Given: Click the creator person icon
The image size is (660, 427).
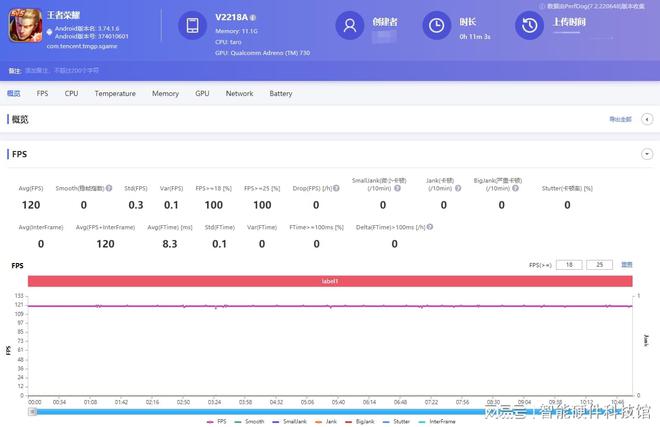Looking at the screenshot, I should pos(349,25).
